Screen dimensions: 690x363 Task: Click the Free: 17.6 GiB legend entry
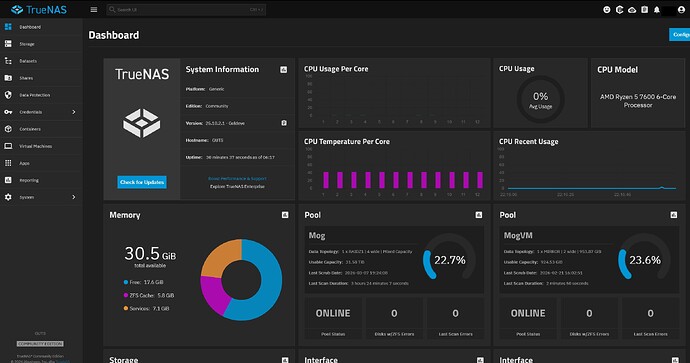click(143, 282)
